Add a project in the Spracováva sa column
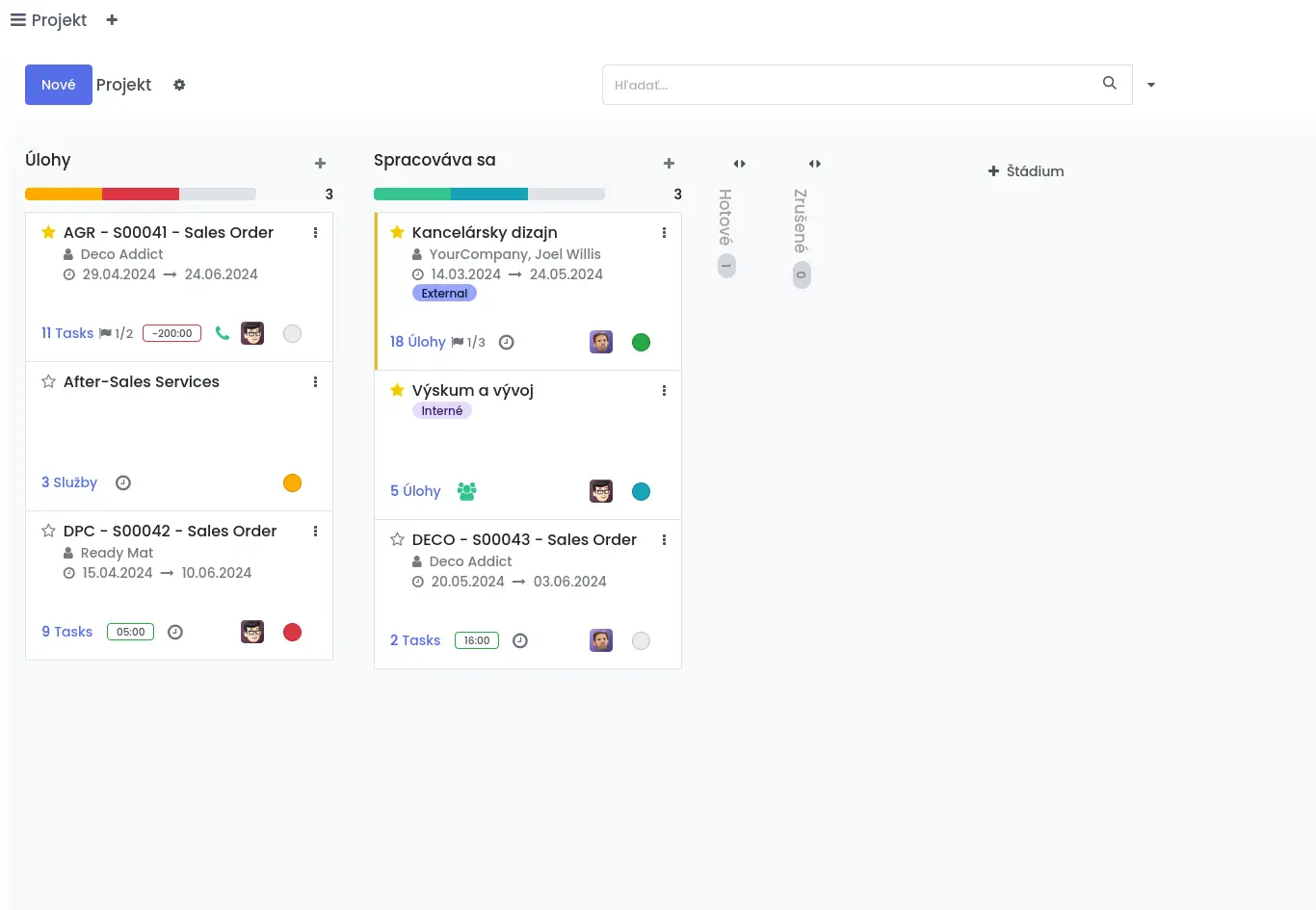This screenshot has width=1316, height=910. [670, 164]
